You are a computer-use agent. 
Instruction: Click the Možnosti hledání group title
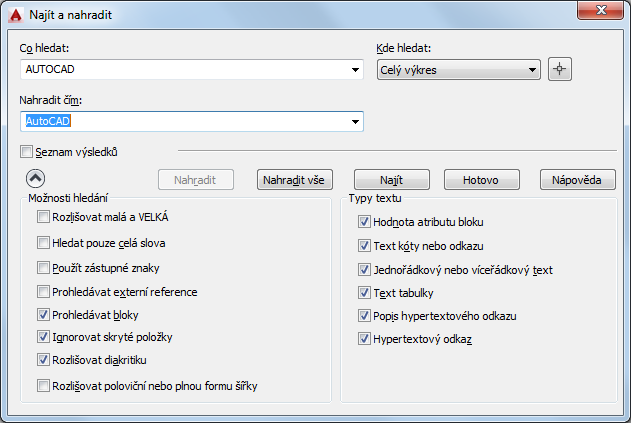tap(68, 198)
